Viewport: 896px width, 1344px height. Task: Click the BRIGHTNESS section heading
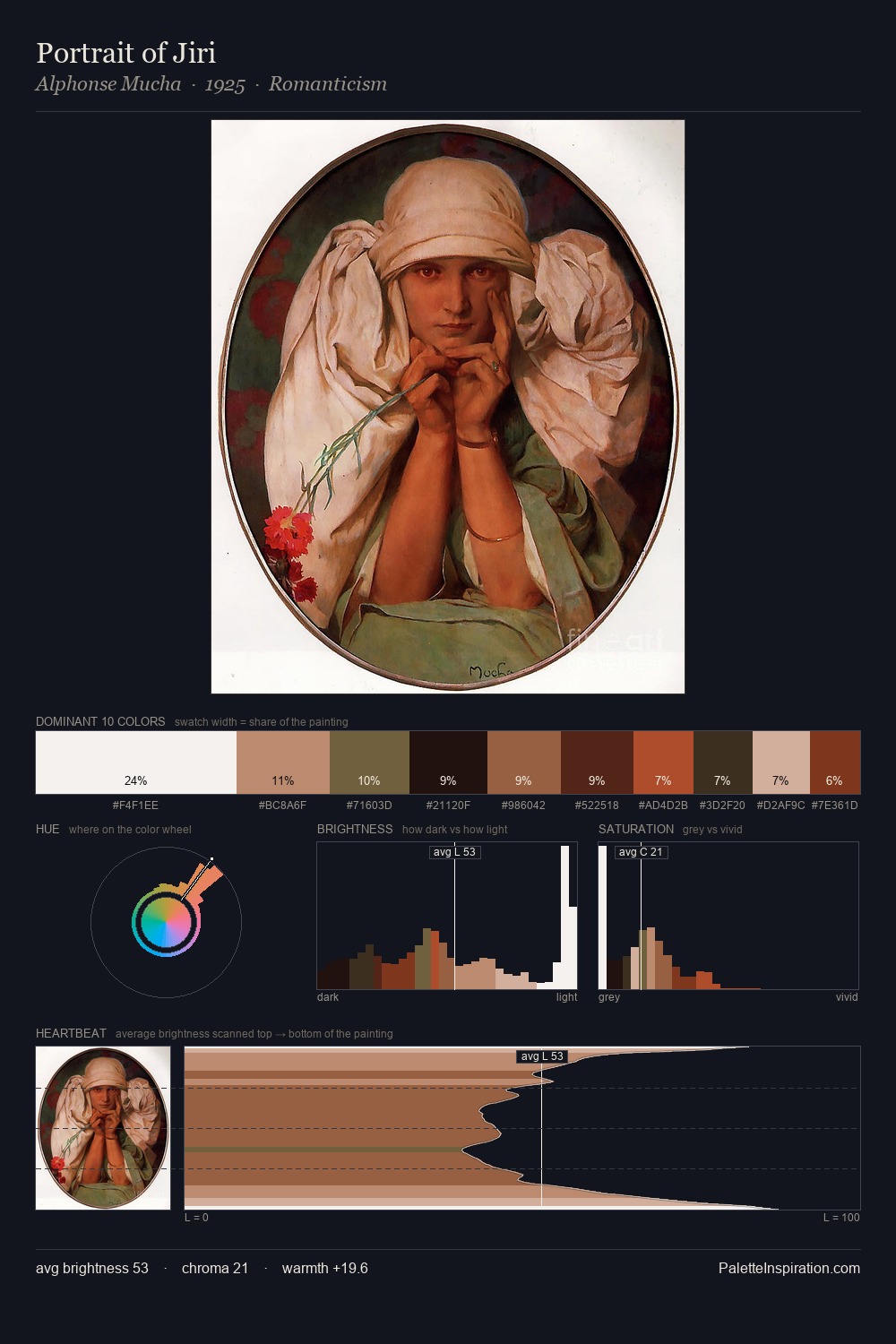[x=355, y=829]
